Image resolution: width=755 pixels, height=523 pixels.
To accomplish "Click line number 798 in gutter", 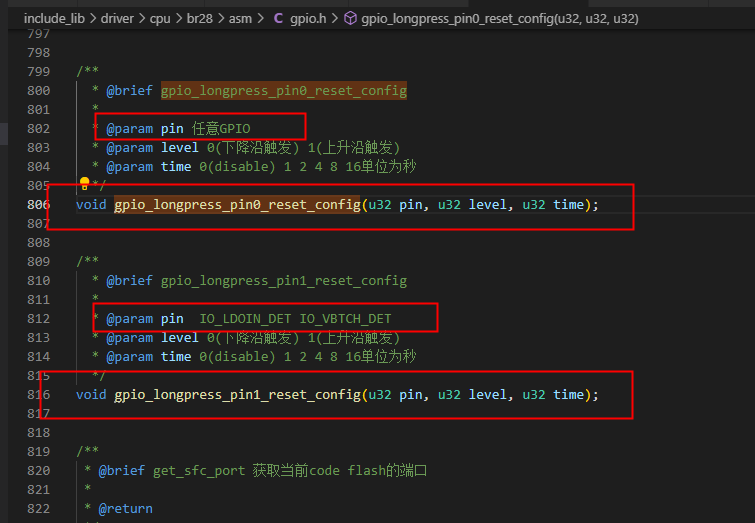I will point(39,52).
